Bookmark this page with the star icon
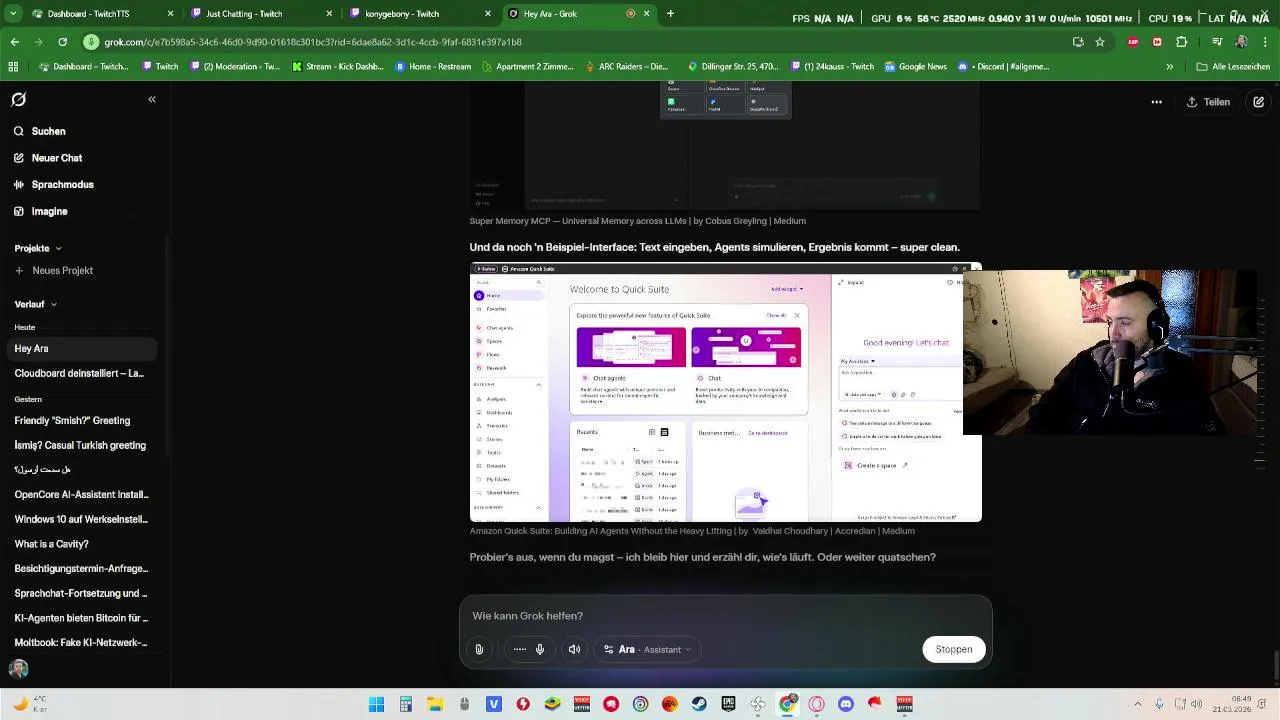The height and width of the screenshot is (720, 1280). (1100, 42)
